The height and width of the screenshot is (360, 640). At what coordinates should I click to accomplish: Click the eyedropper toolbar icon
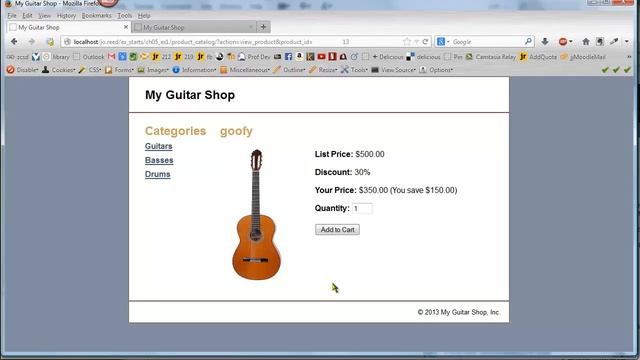[614, 42]
